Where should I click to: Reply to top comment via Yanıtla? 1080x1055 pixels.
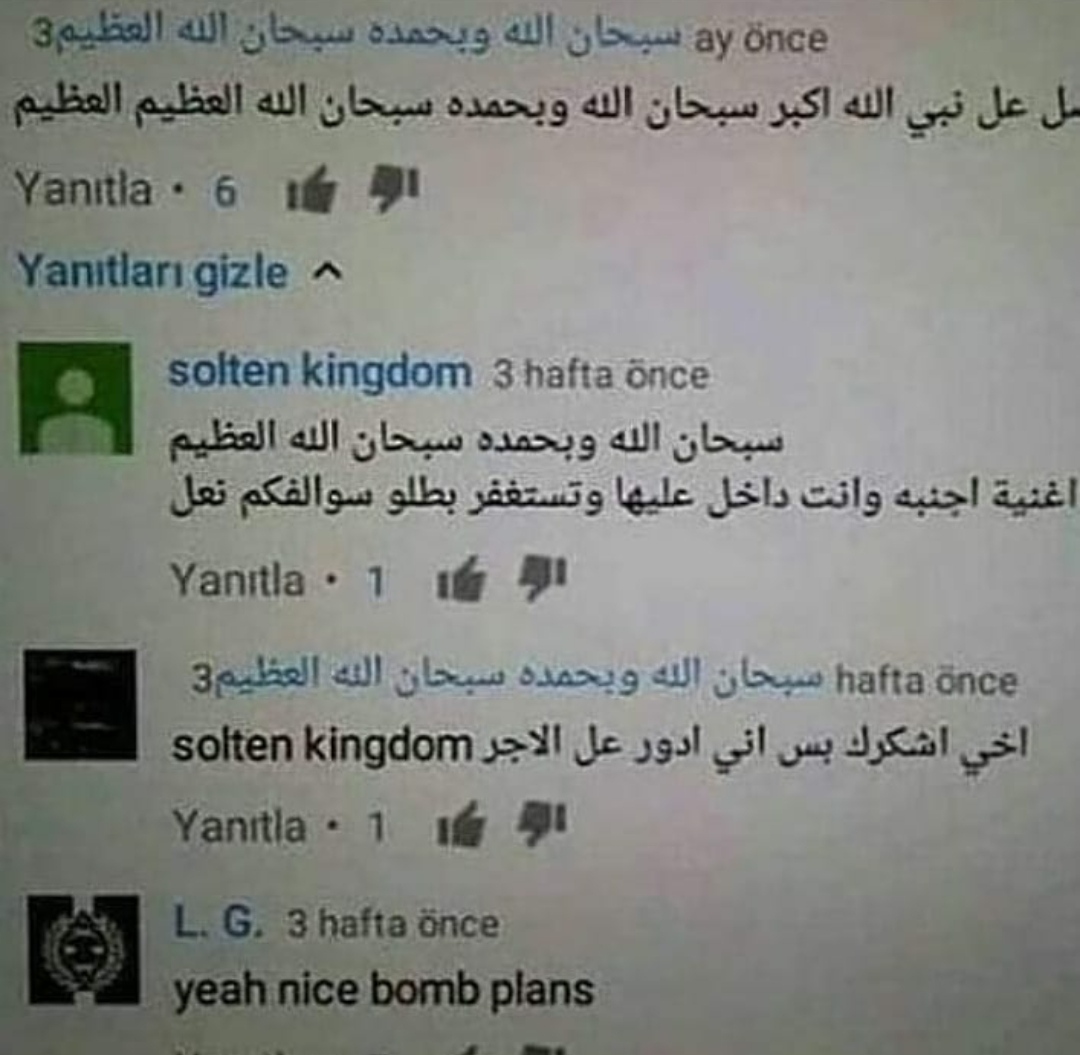83,189
